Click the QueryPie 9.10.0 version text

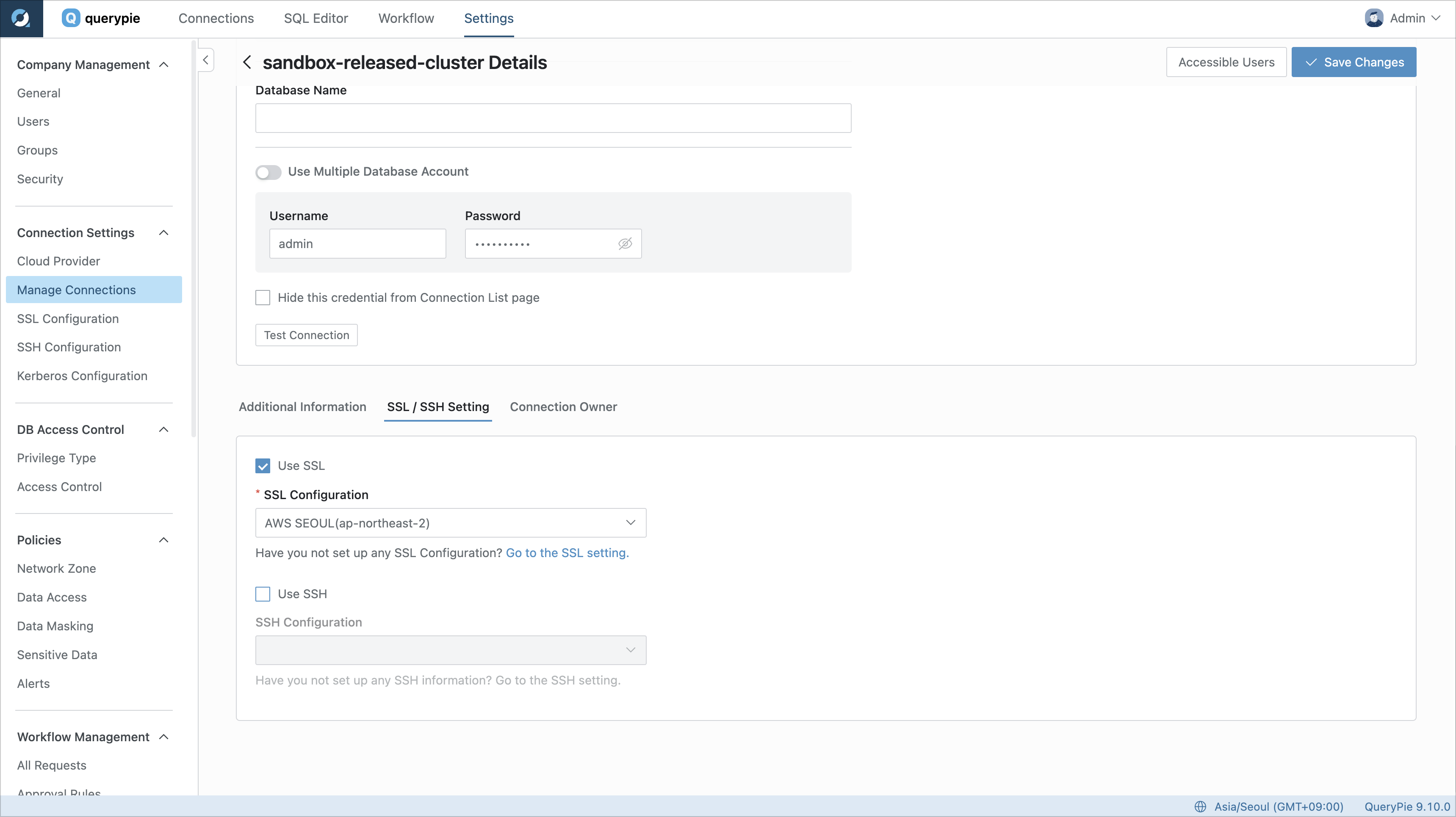[1407, 806]
